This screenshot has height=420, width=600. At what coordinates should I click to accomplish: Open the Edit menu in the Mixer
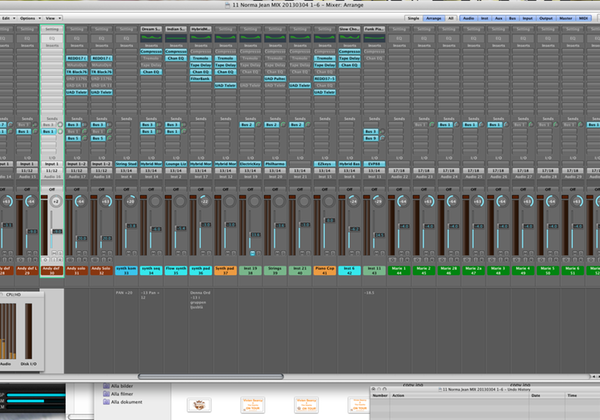coord(8,18)
